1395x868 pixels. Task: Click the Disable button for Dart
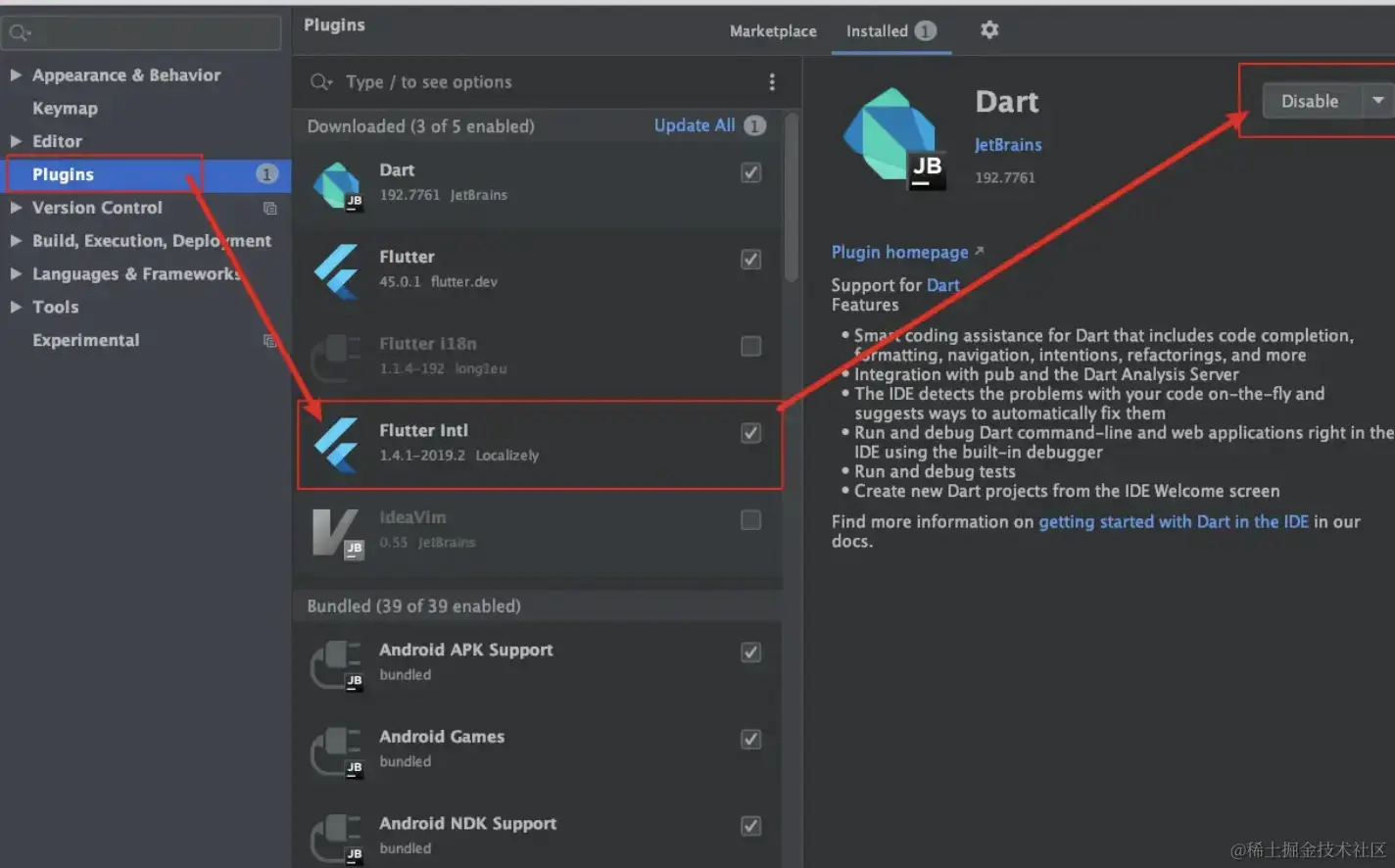pos(1310,101)
